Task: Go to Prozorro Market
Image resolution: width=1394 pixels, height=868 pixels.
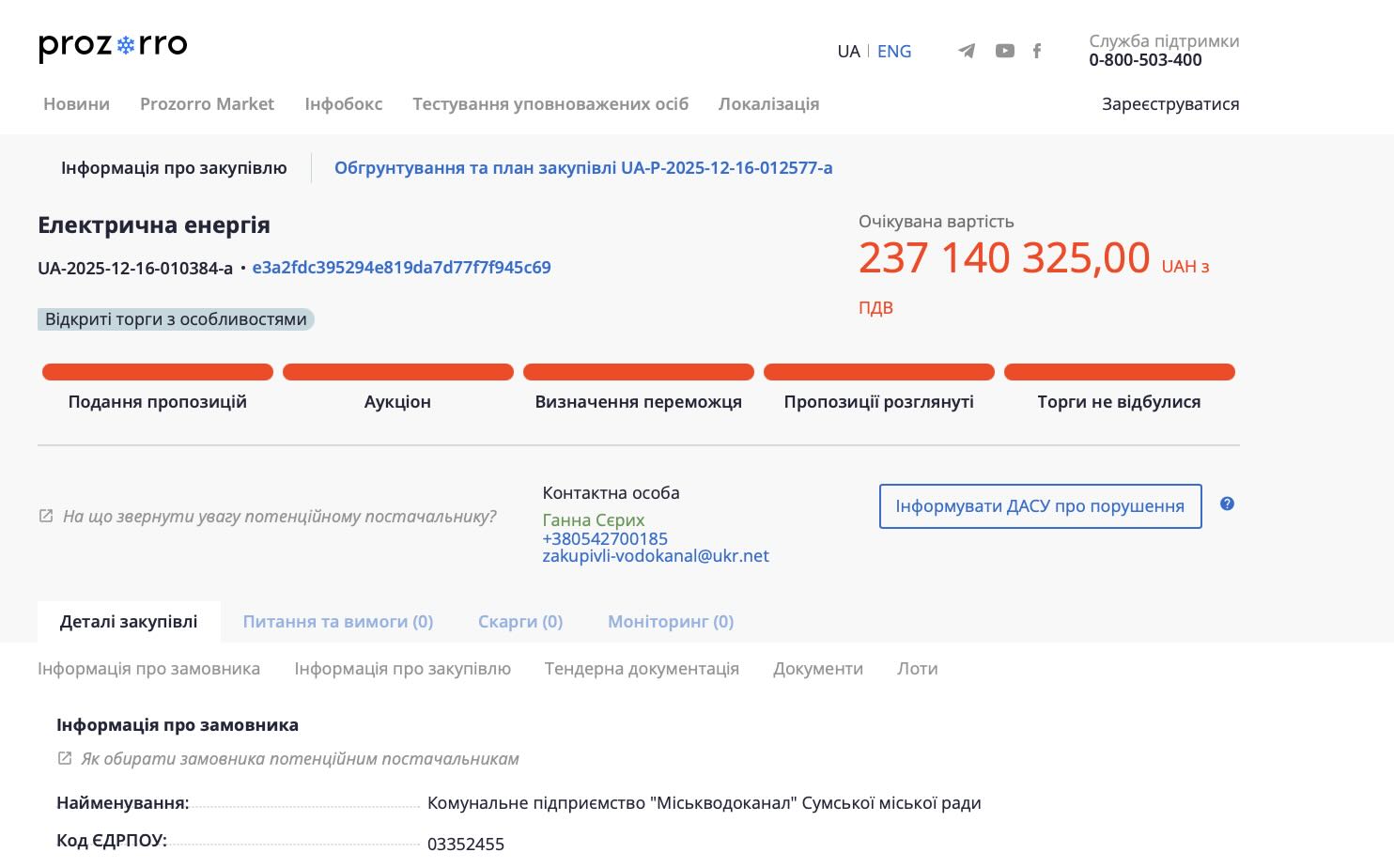Action: [x=207, y=104]
